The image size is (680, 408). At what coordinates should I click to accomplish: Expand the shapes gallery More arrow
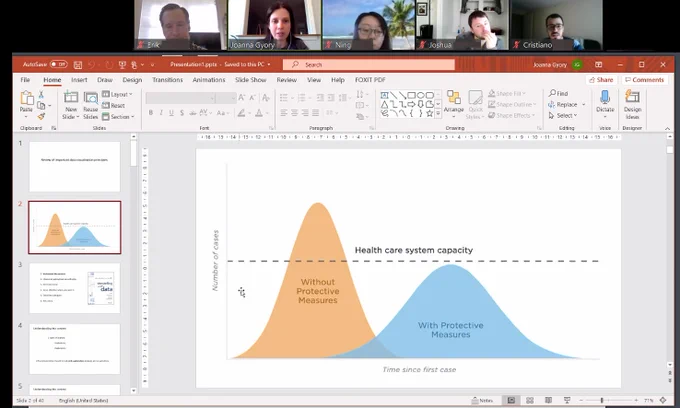pyautogui.click(x=438, y=114)
